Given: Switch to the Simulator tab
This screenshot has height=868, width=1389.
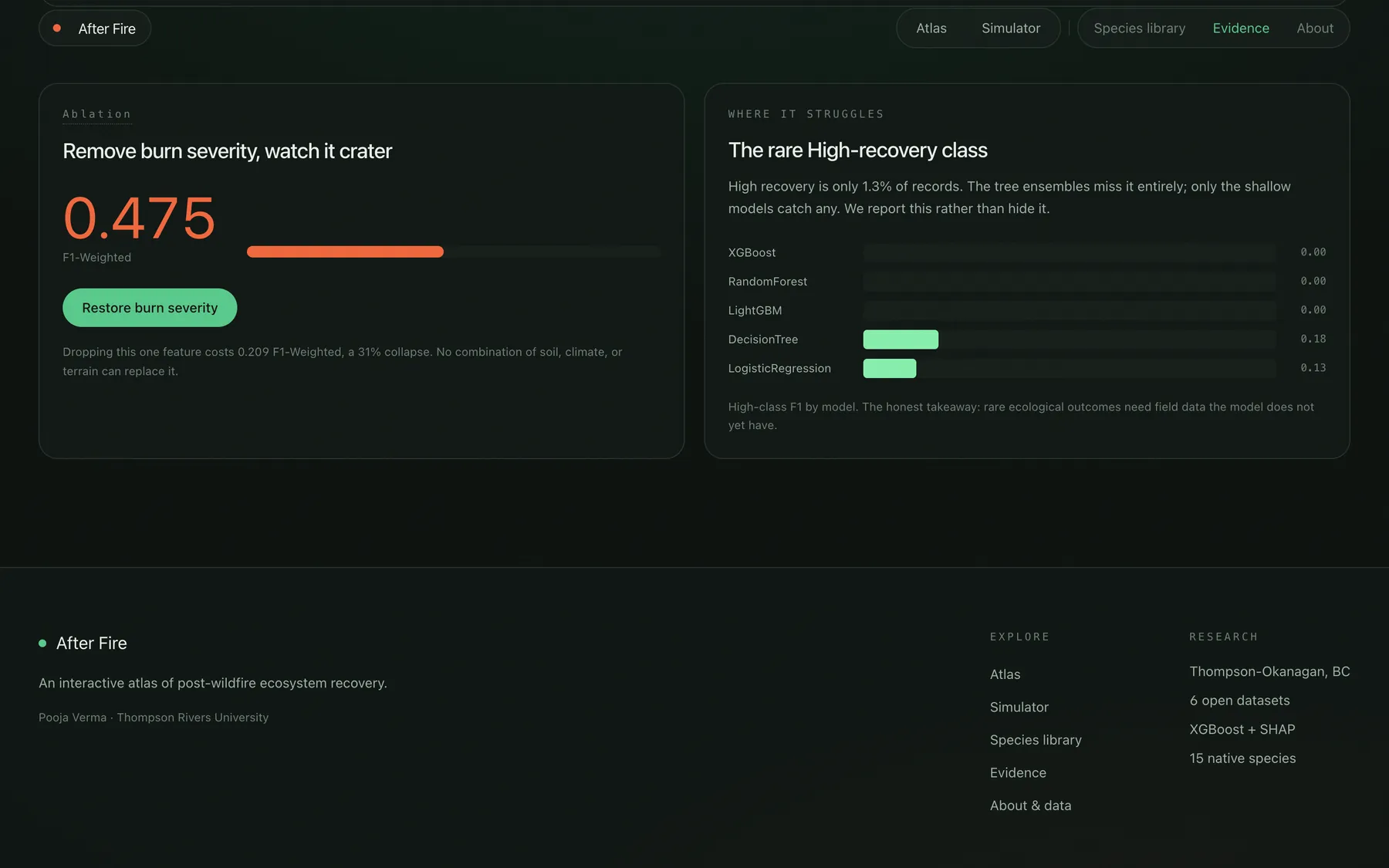Looking at the screenshot, I should (x=1011, y=29).
